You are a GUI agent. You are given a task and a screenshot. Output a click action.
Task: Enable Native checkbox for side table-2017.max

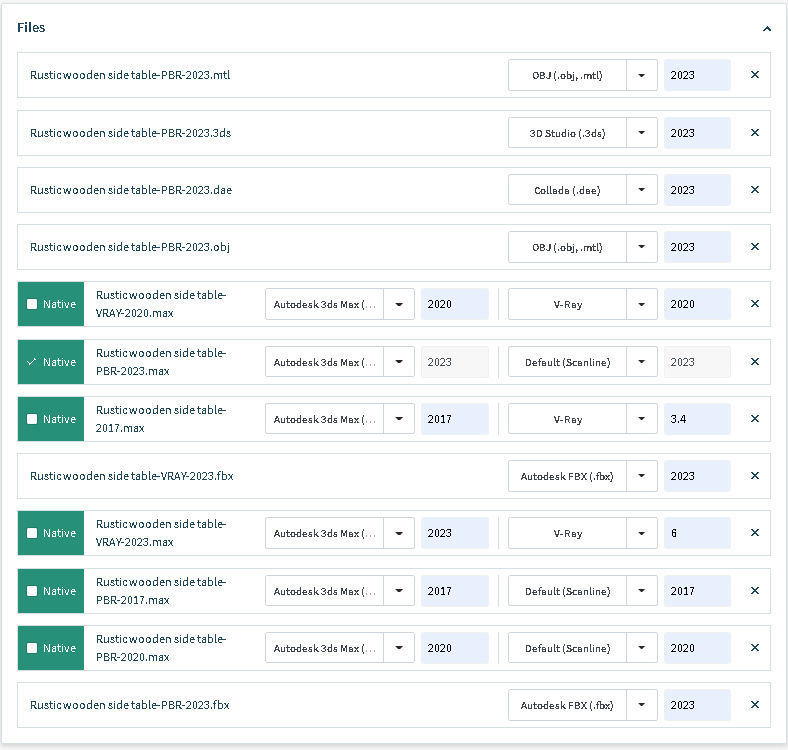click(32, 419)
